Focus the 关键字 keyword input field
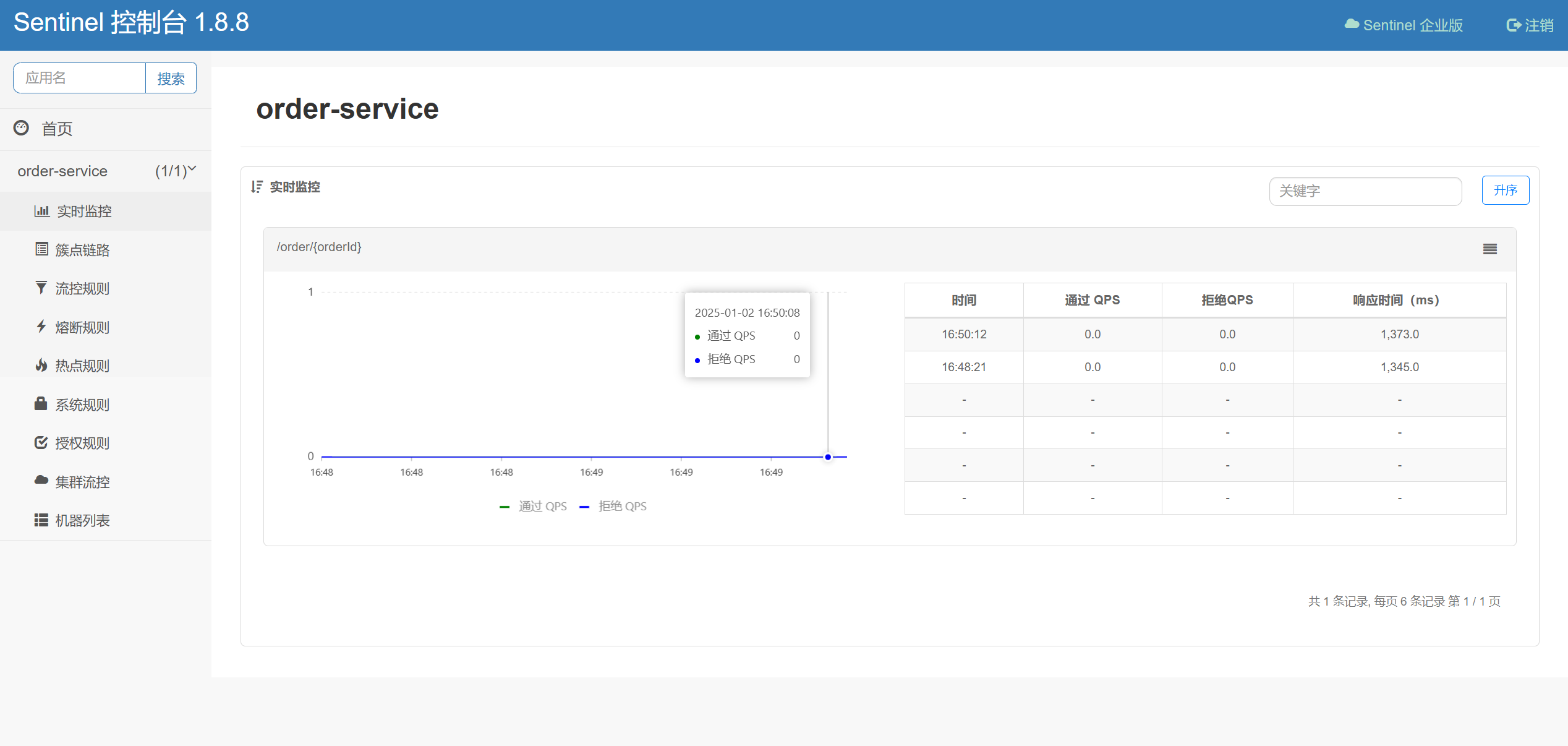This screenshot has height=746, width=1568. [x=1365, y=191]
